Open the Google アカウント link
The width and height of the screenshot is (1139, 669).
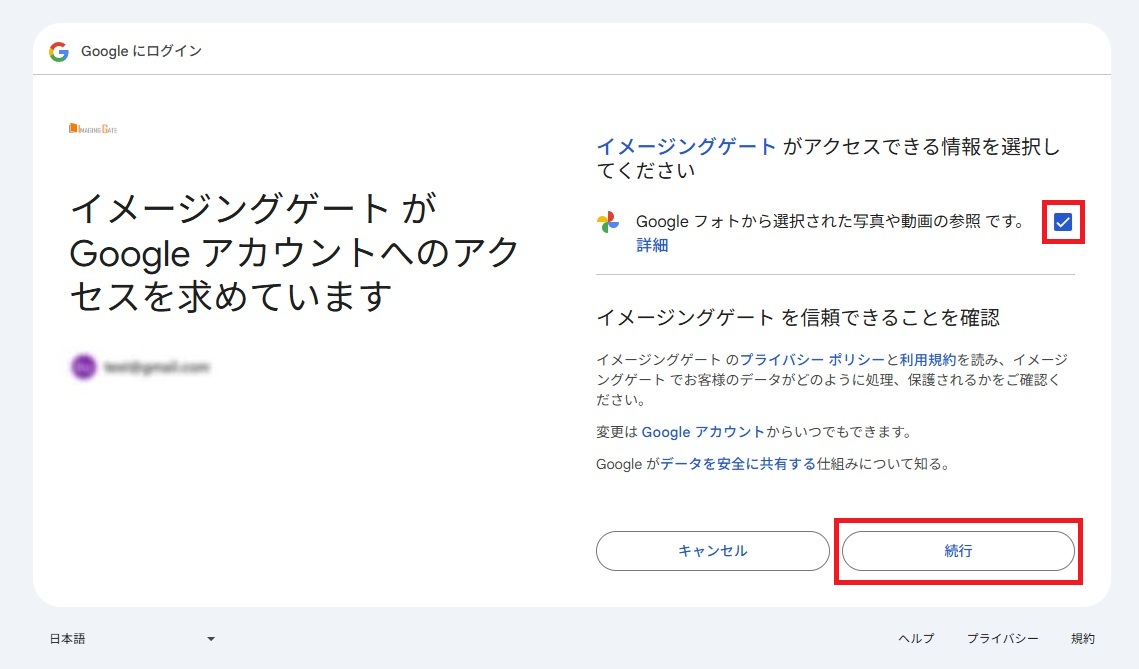[x=703, y=432]
